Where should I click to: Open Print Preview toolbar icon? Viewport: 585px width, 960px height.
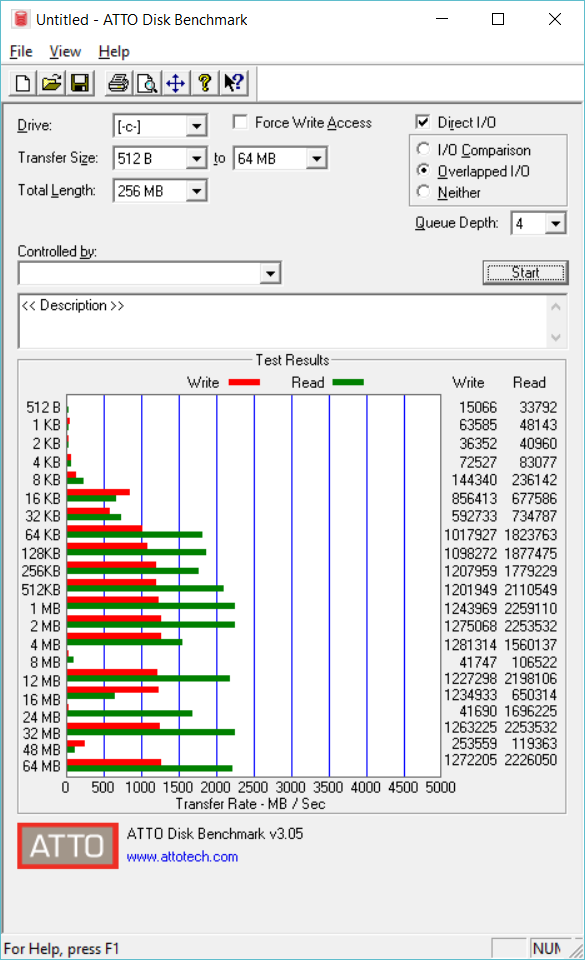pyautogui.click(x=147, y=83)
